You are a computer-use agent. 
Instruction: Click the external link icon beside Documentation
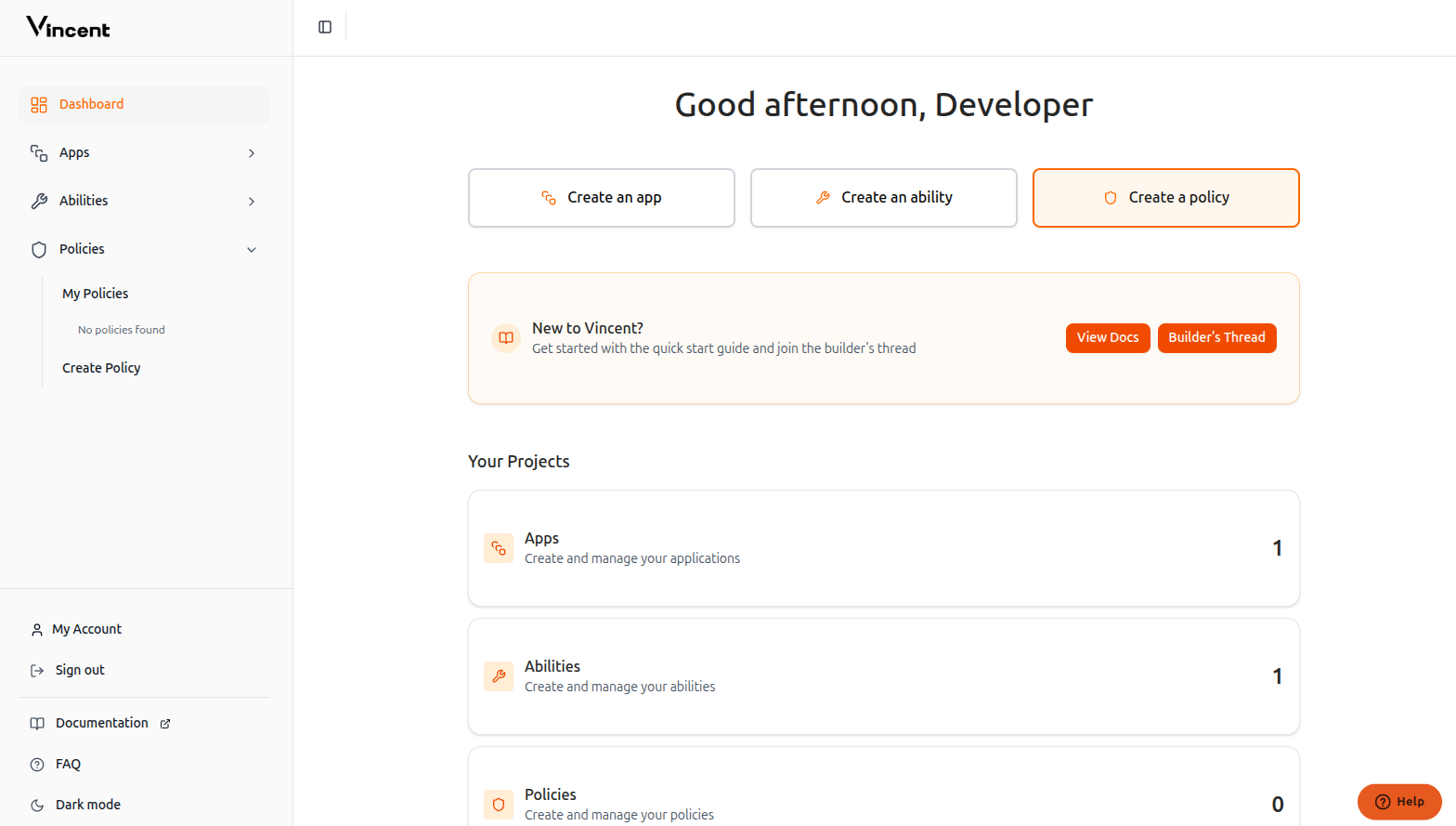pos(165,724)
